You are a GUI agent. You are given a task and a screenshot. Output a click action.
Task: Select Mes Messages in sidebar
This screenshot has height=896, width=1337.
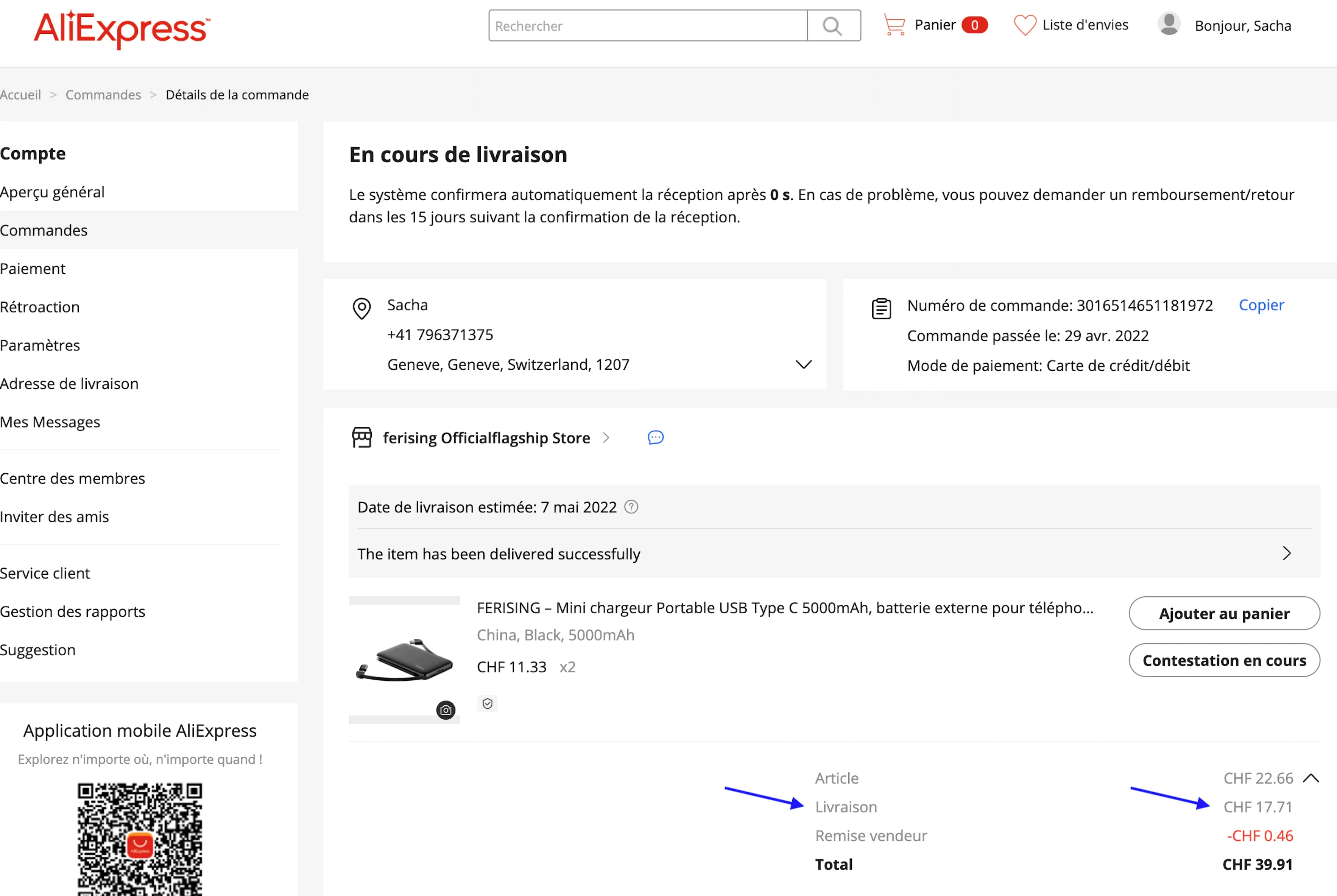tap(50, 422)
